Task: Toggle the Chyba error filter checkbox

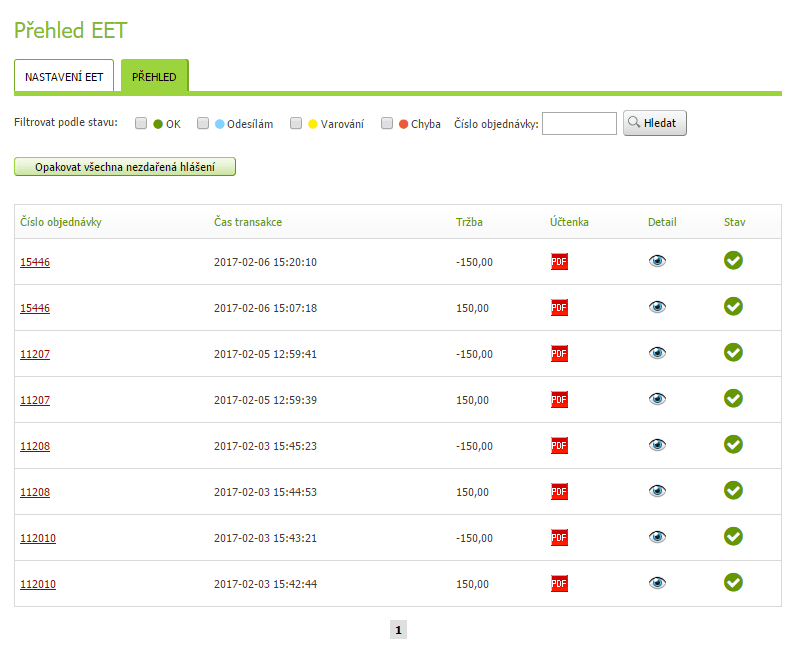Action: click(387, 124)
